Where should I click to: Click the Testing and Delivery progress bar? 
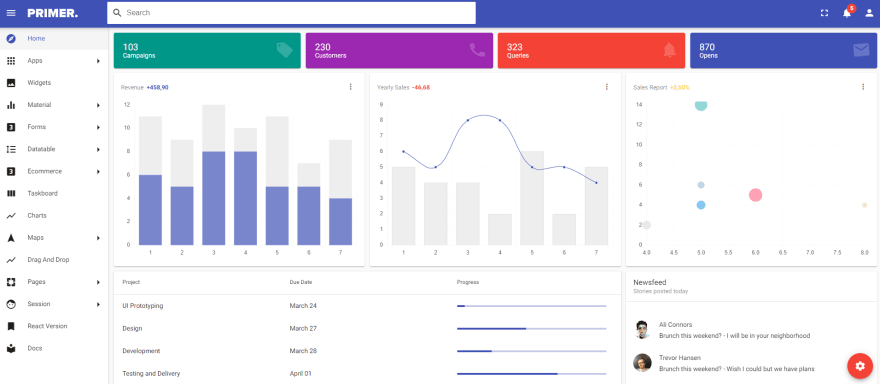point(532,373)
